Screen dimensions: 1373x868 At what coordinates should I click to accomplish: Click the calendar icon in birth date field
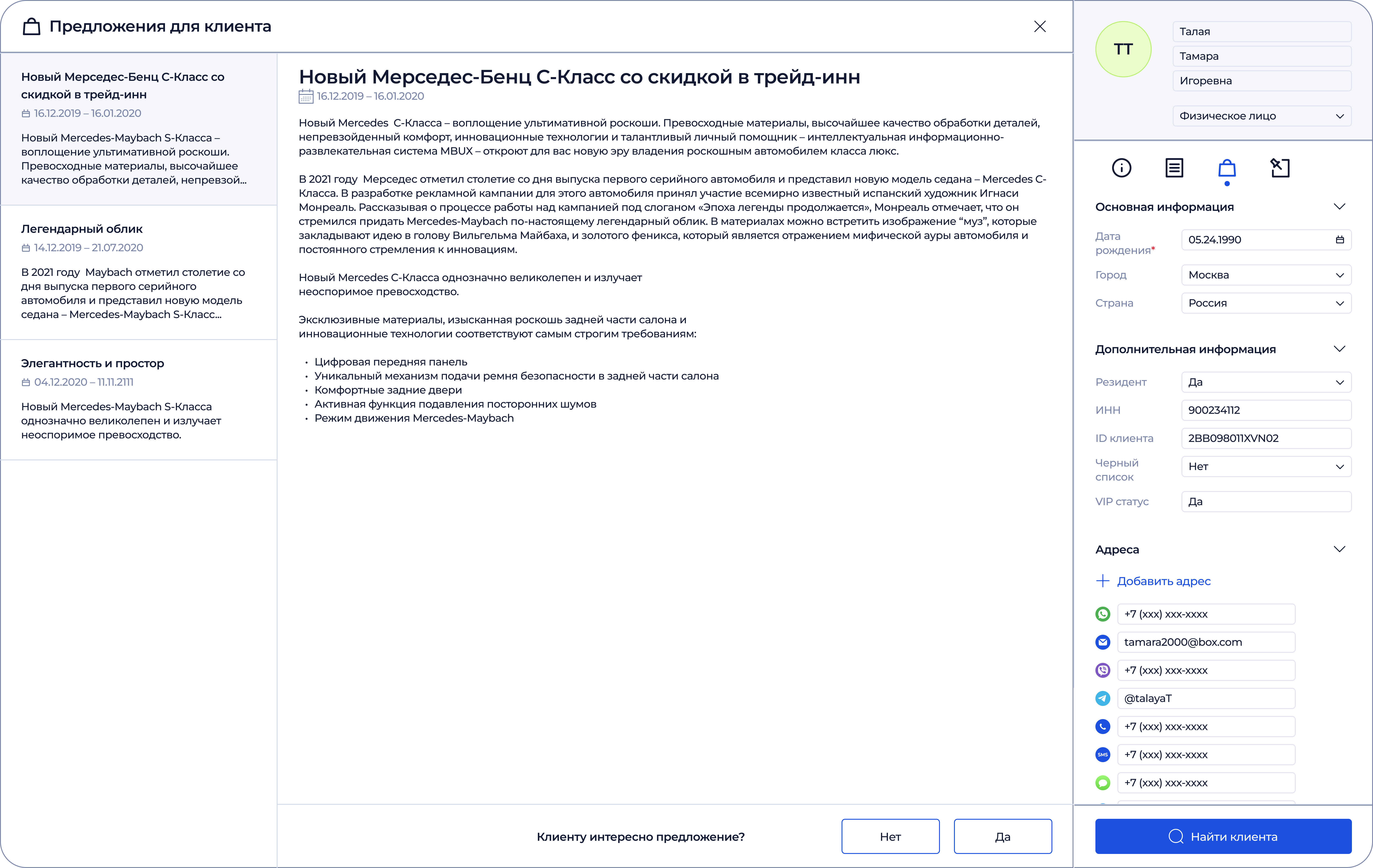[1340, 240]
